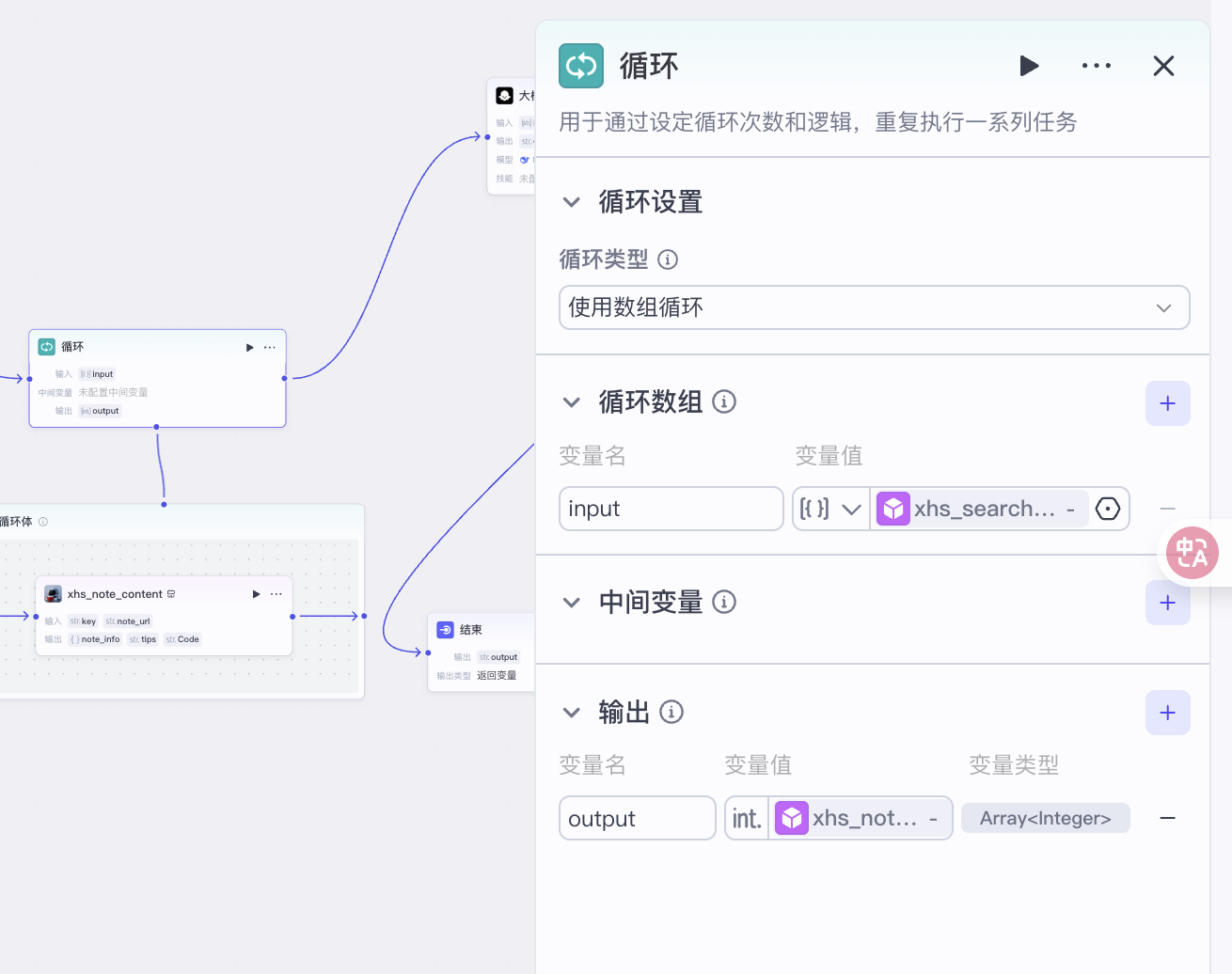Open the array type selector dropdown
The height and width of the screenshot is (974, 1232).
tap(830, 509)
